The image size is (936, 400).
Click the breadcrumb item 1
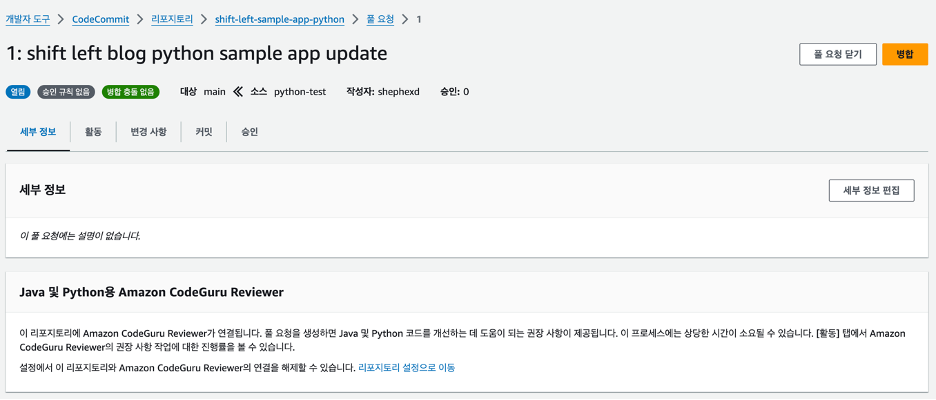tap(418, 19)
